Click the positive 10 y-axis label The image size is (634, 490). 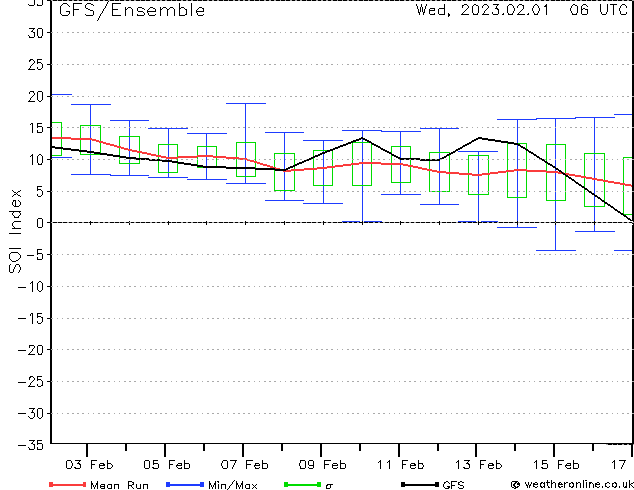[36, 160]
